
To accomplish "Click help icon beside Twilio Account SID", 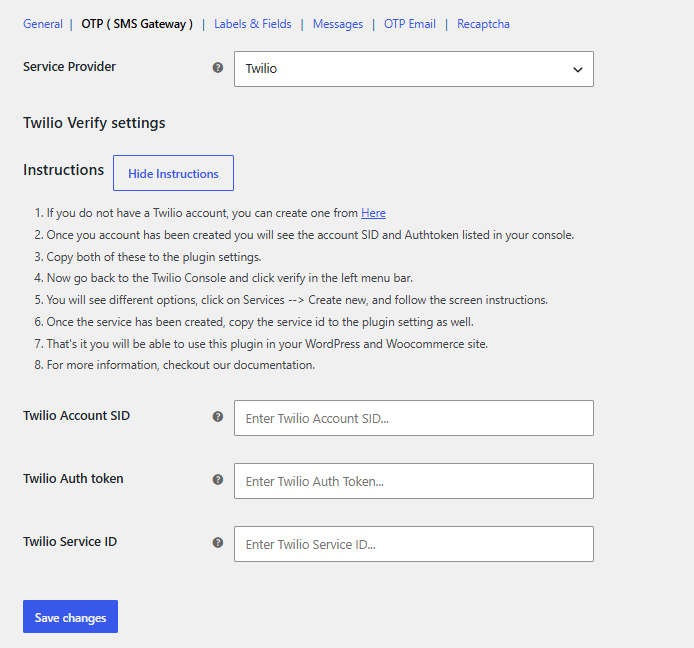I will point(218,417).
